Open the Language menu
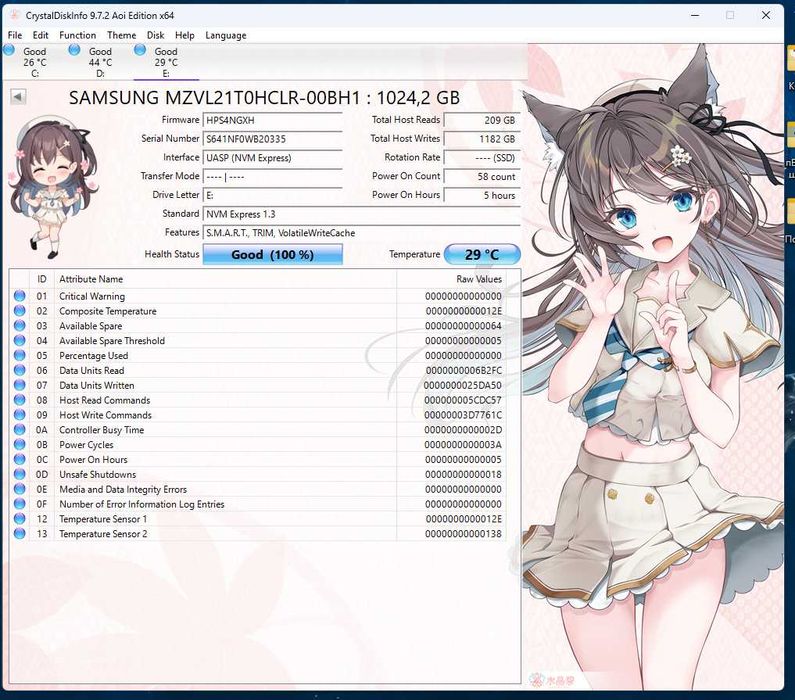Screen dimensions: 795x700 point(226,35)
